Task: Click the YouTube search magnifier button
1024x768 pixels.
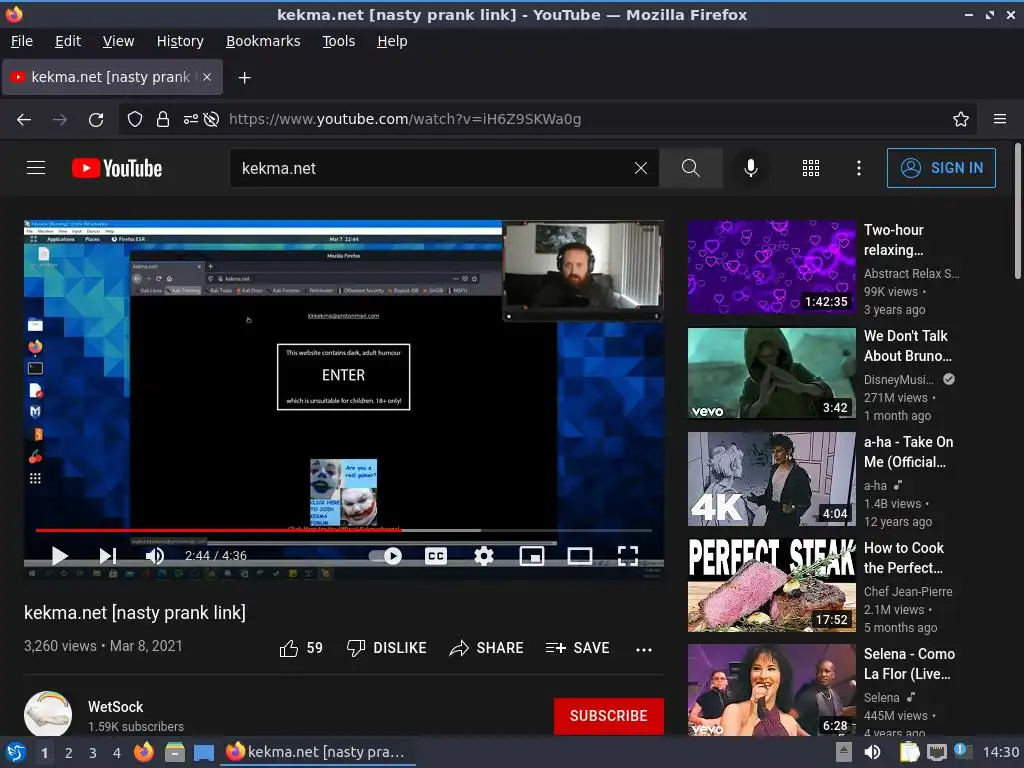Action: [x=690, y=168]
